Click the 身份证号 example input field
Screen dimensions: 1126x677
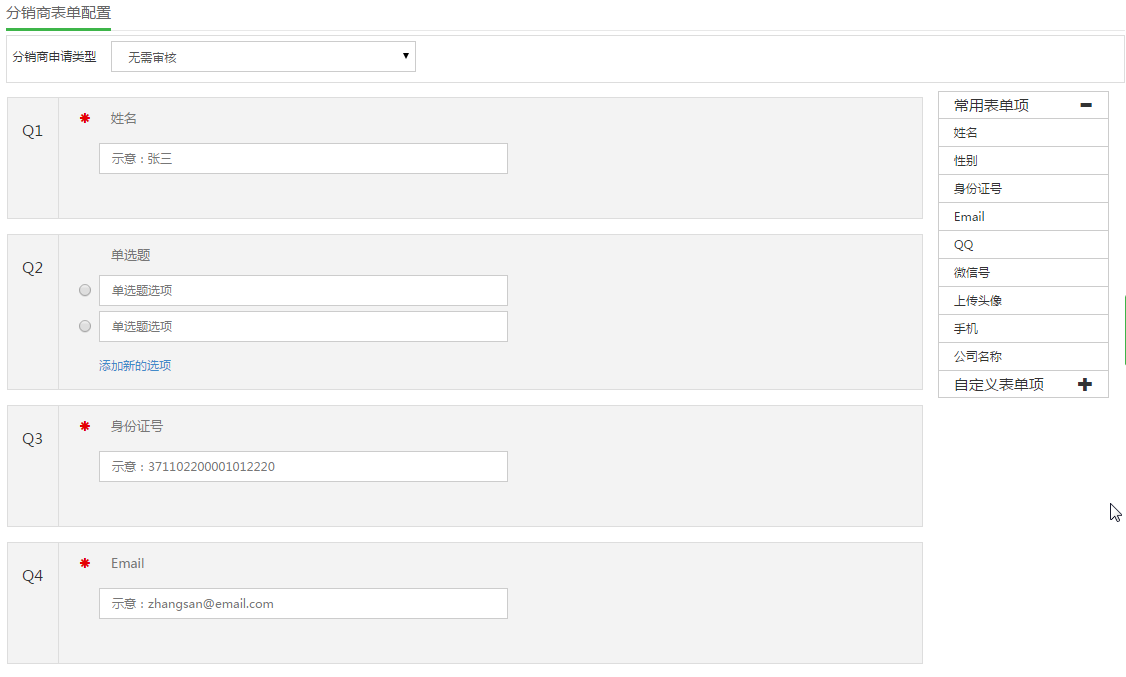303,466
